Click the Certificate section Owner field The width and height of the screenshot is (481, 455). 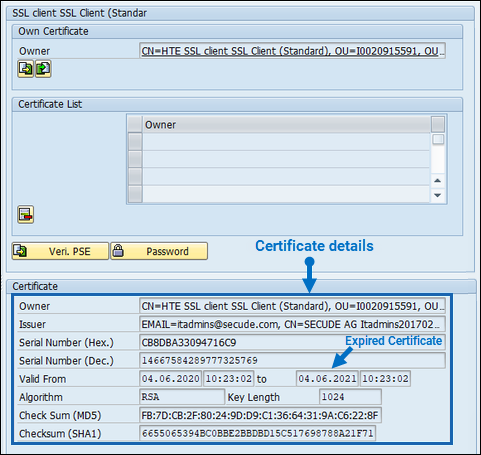(292, 306)
